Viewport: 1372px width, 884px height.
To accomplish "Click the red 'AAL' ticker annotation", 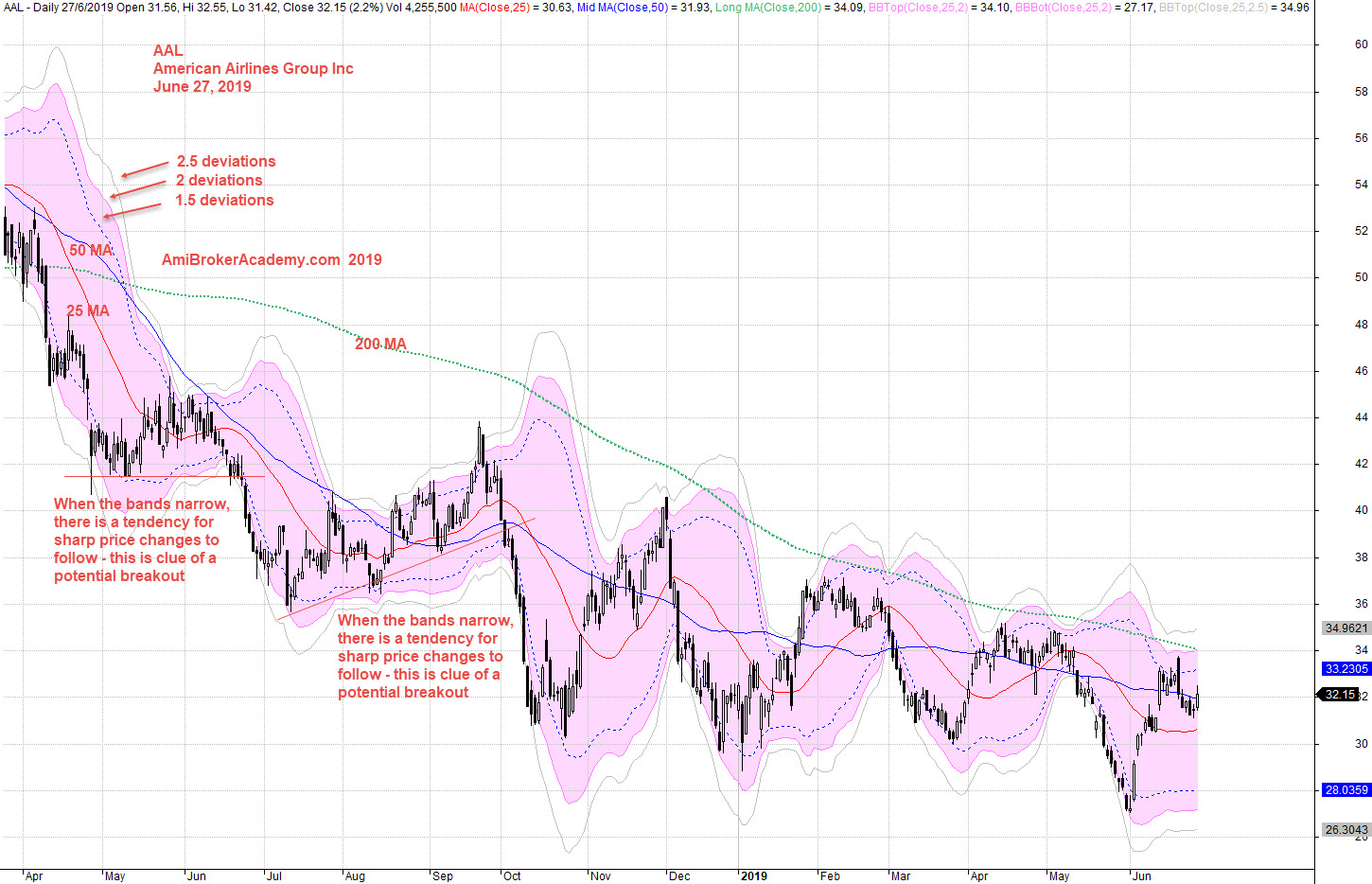I will pos(168,50).
